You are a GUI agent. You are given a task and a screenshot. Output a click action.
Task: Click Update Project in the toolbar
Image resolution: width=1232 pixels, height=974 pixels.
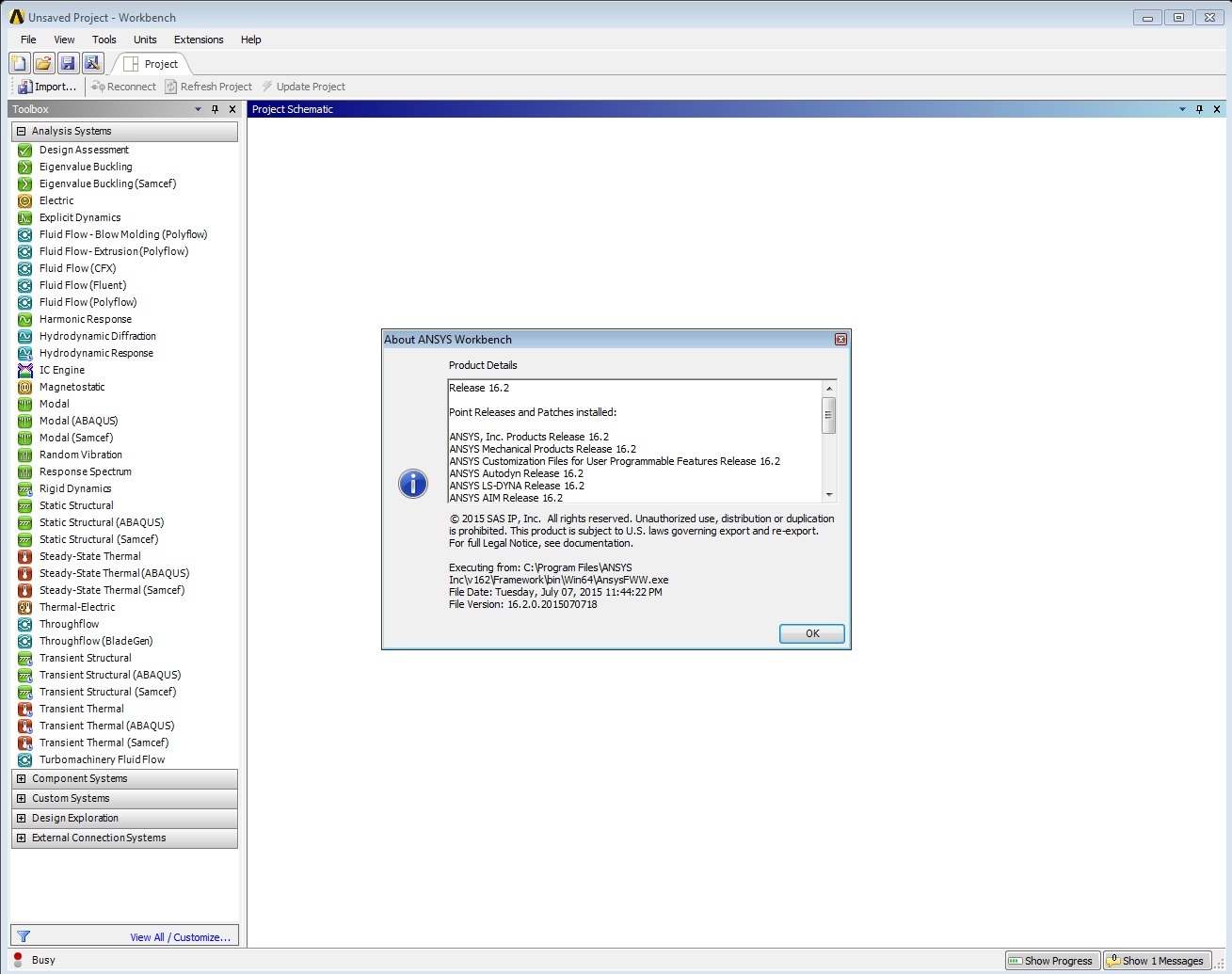click(x=303, y=87)
